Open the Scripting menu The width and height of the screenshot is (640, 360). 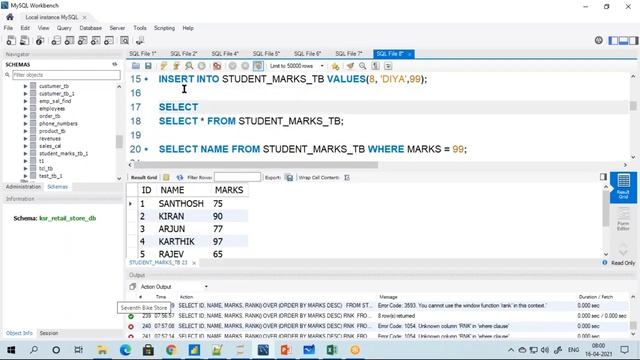(164, 28)
